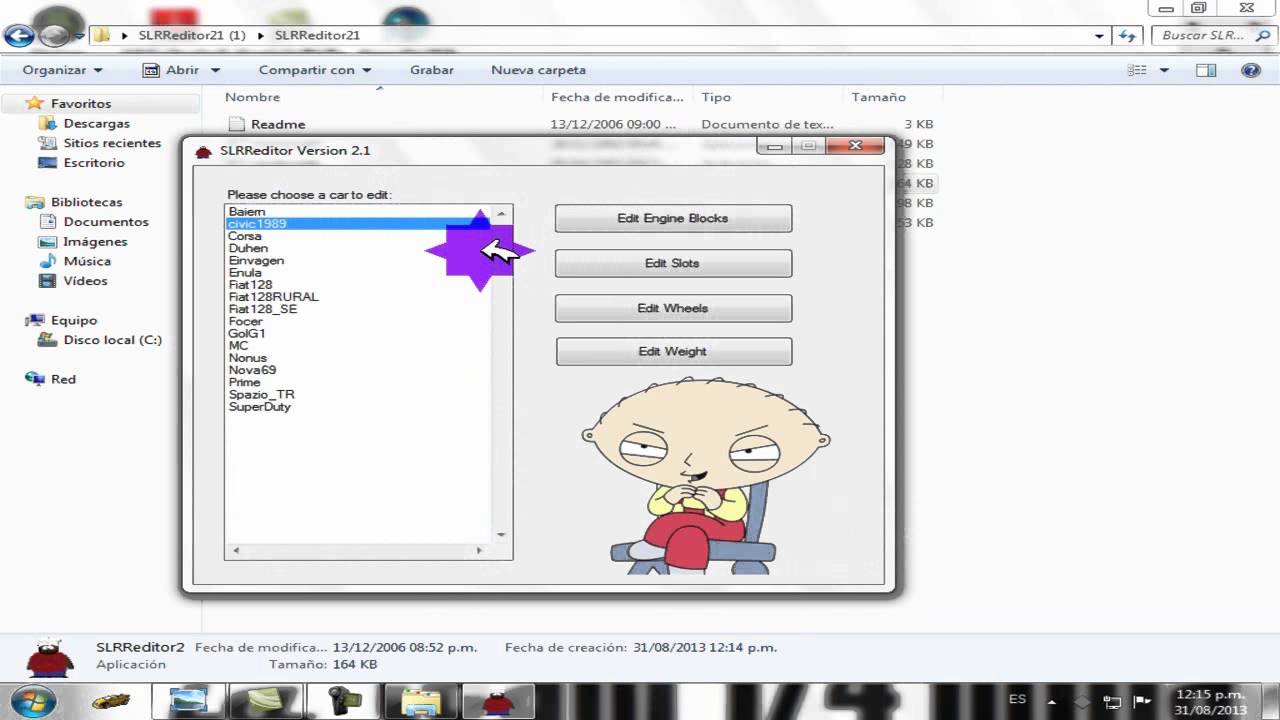1280x720 pixels.
Task: Open Documentos library
Action: pos(106,222)
